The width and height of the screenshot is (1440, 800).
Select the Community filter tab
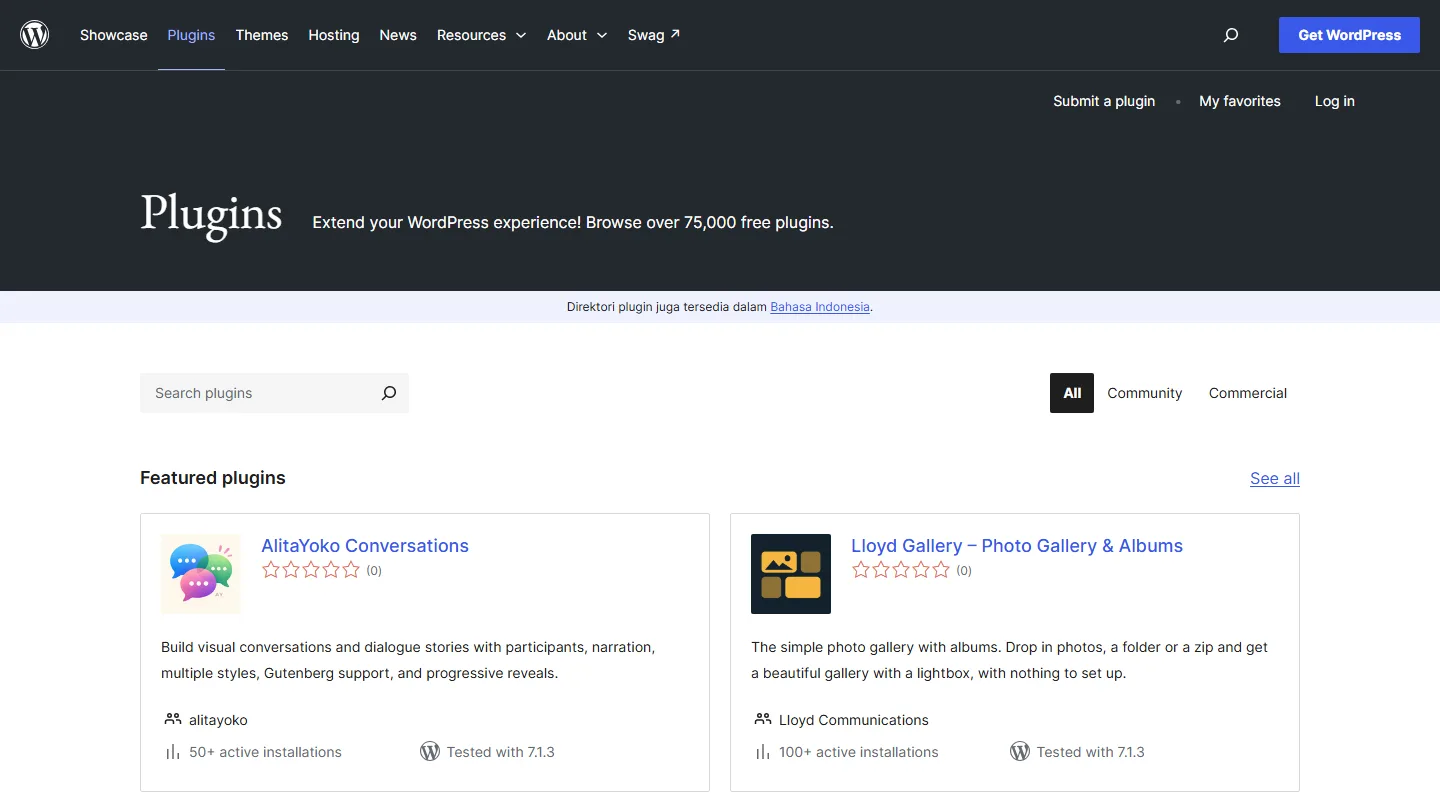(1145, 393)
